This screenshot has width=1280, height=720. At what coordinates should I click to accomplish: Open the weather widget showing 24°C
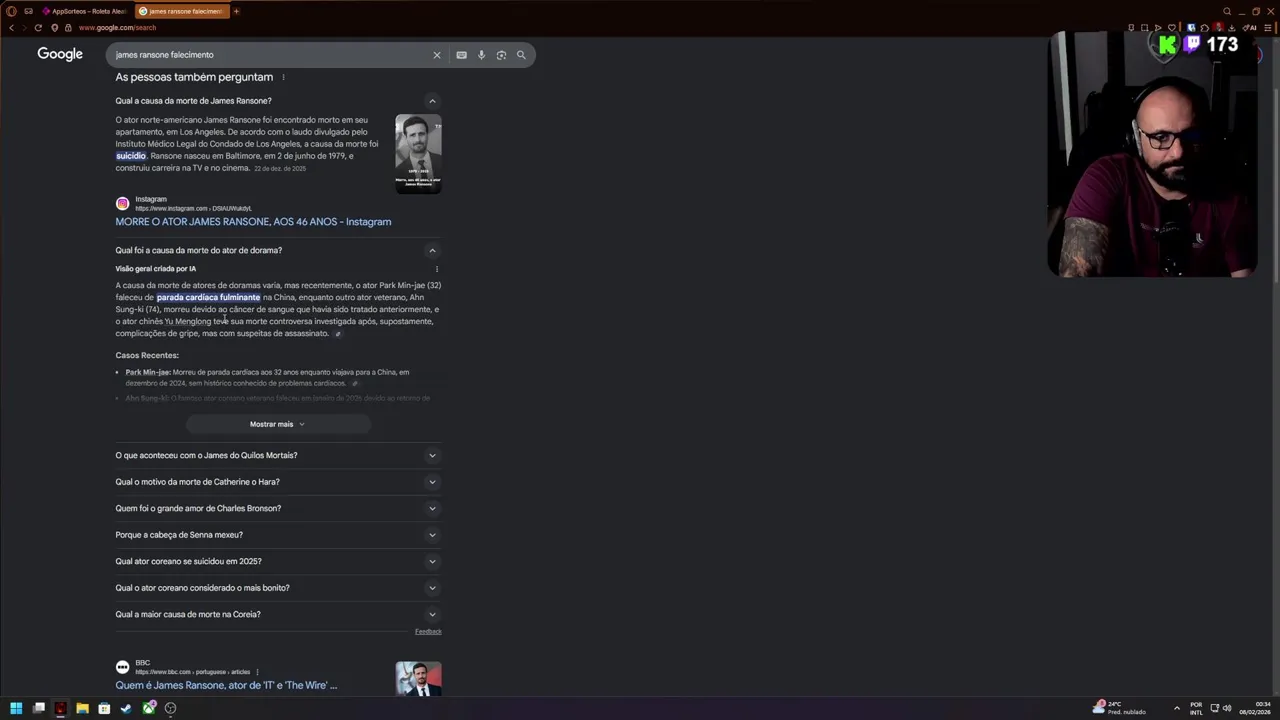(x=1120, y=708)
